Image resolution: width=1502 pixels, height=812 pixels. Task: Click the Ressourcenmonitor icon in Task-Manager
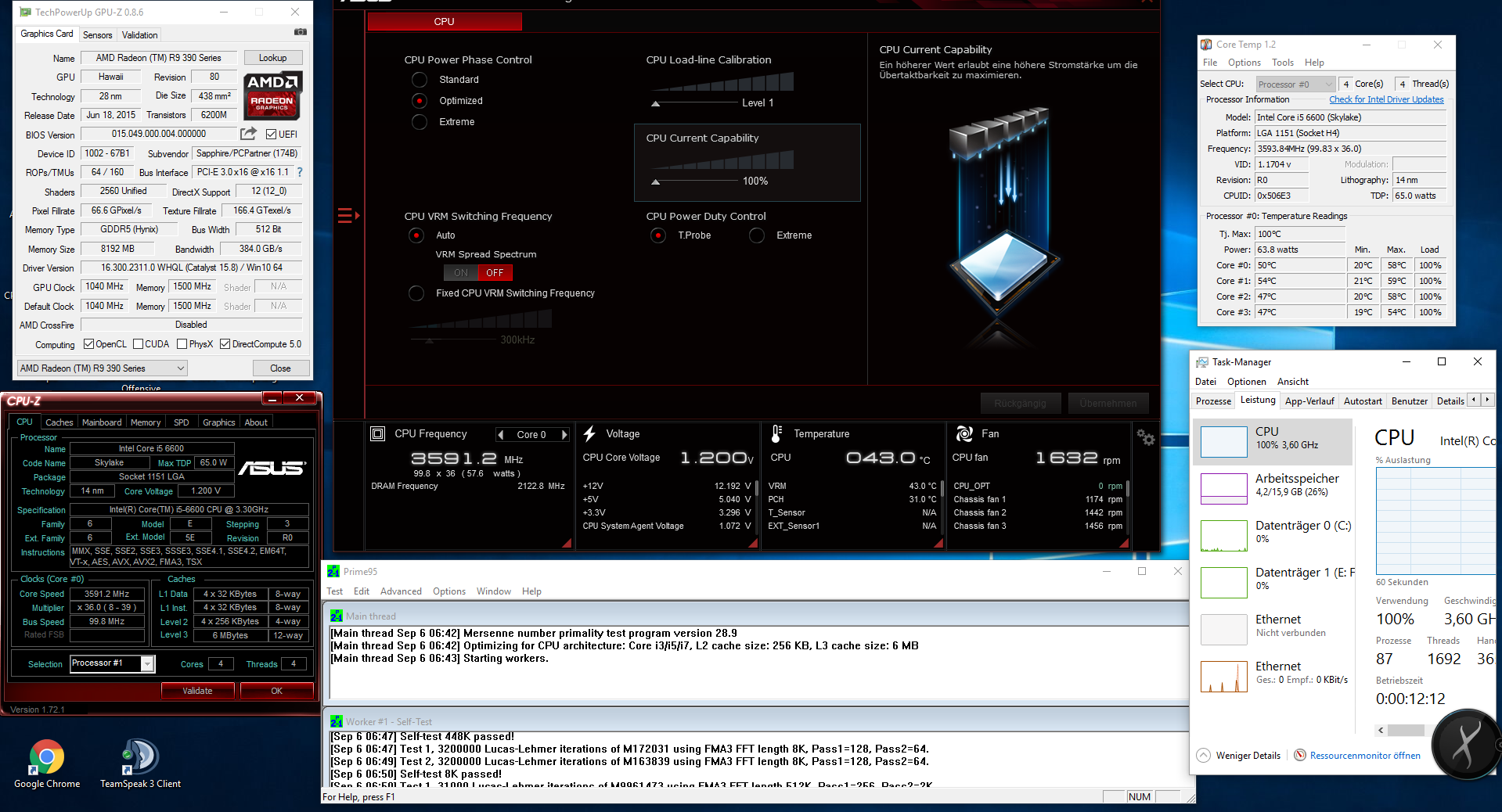1300,755
